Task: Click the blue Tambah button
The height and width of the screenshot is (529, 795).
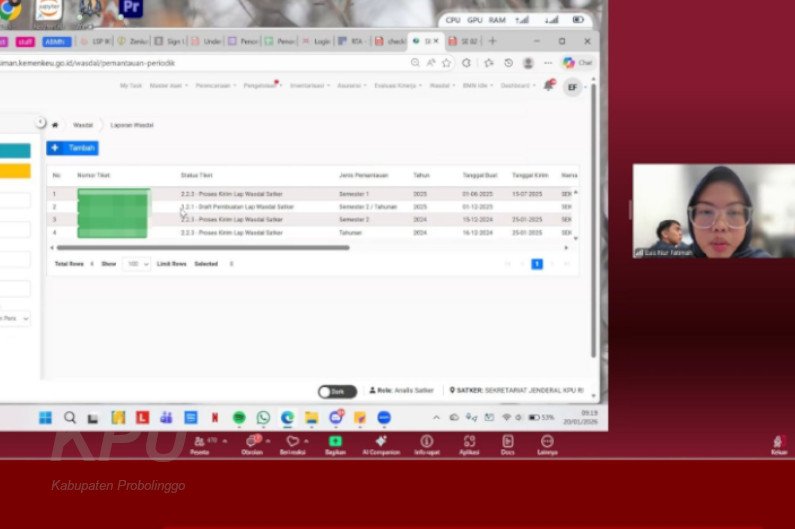Action: coord(74,148)
